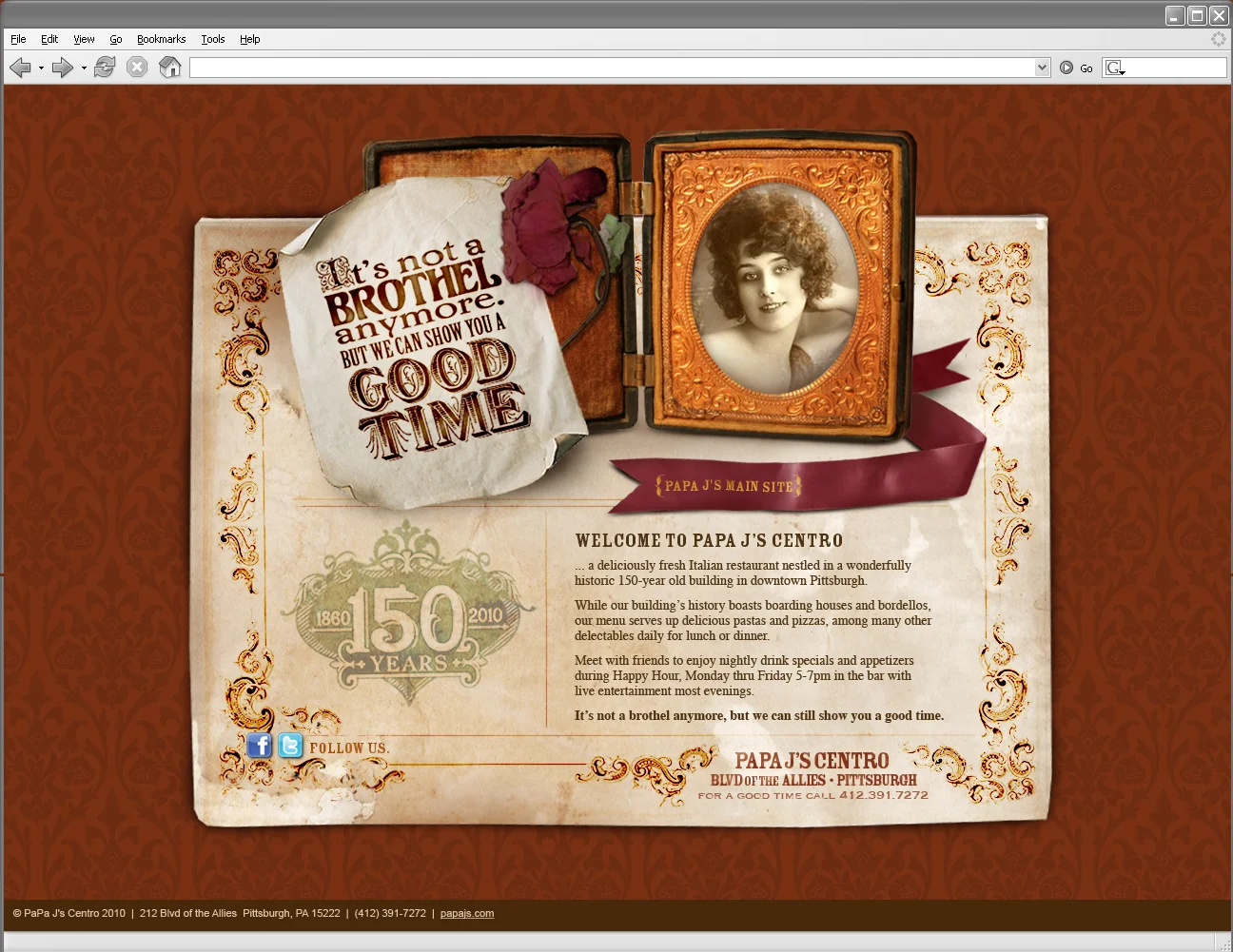The height and width of the screenshot is (952, 1233).
Task: Go to the Home page icon
Action: (169, 67)
